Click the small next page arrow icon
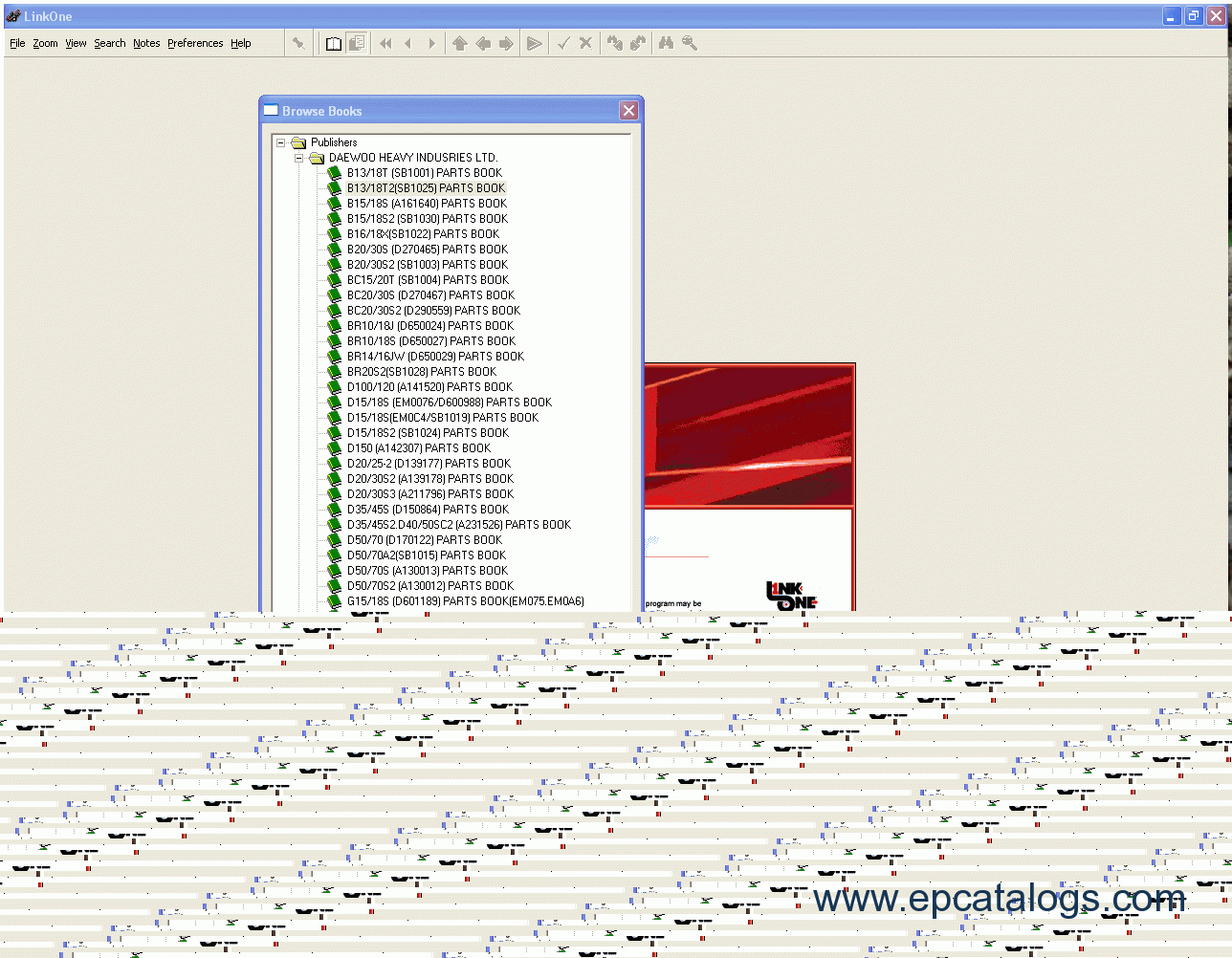1232x958 pixels. pos(431,43)
